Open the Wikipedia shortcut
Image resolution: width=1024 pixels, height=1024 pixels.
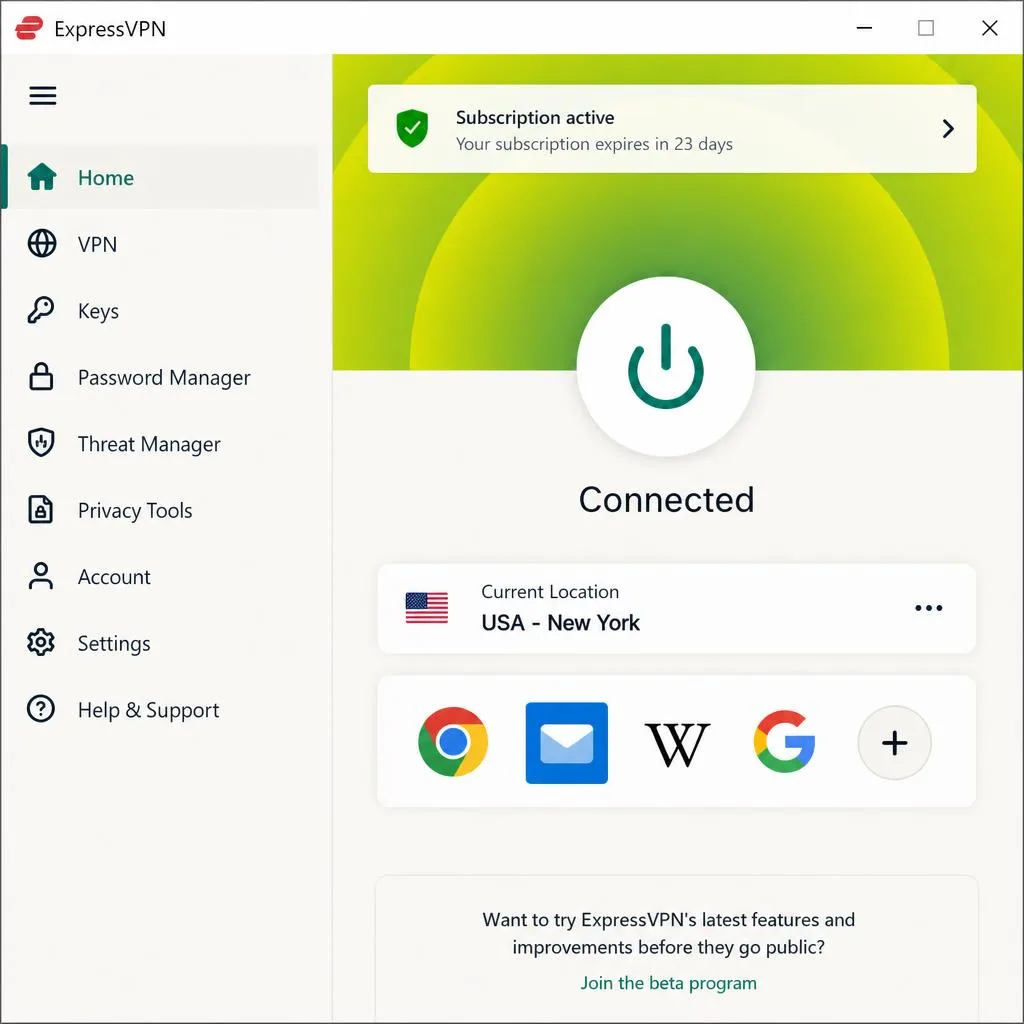(677, 744)
